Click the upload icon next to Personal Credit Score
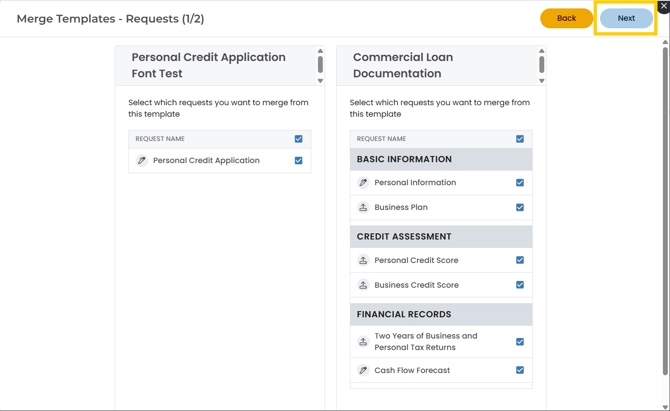Viewport: 670px width, 411px height. (363, 260)
